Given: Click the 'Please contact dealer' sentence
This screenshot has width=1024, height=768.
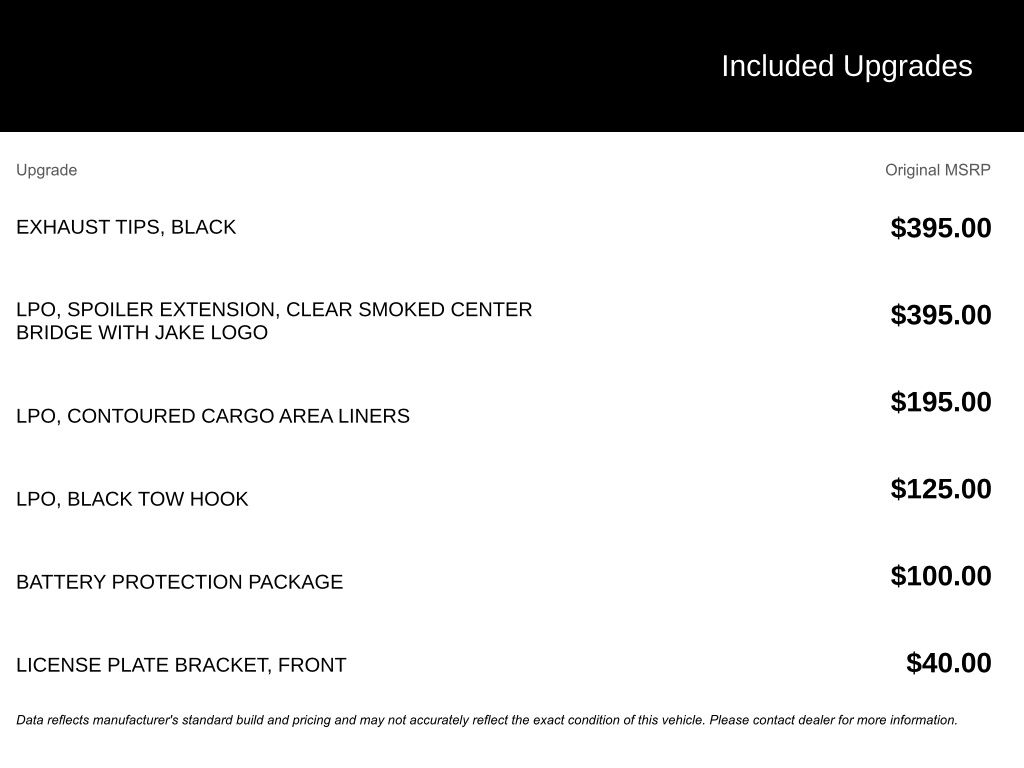Looking at the screenshot, I should tap(833, 720).
